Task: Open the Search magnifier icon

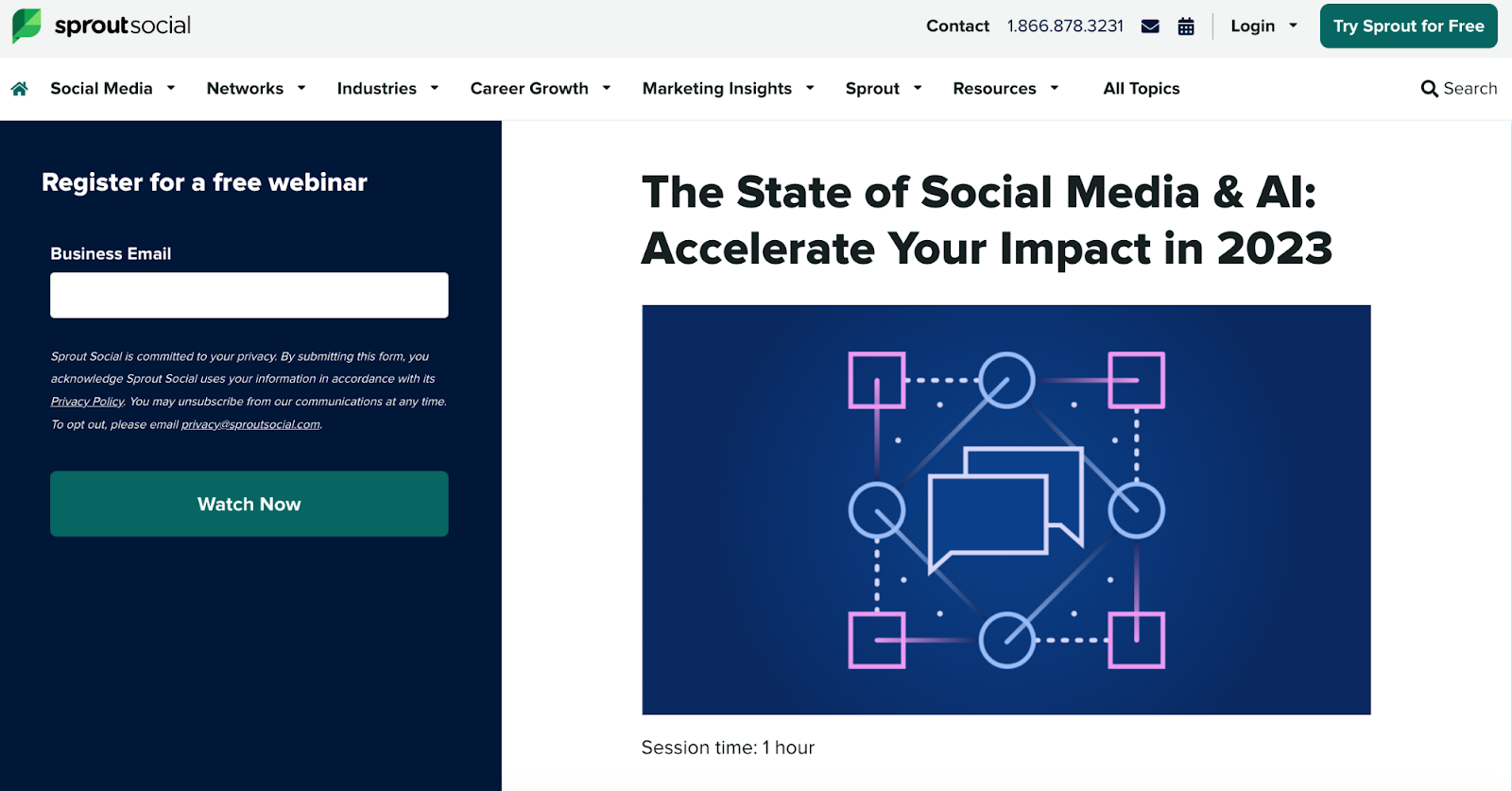Action: [x=1429, y=89]
